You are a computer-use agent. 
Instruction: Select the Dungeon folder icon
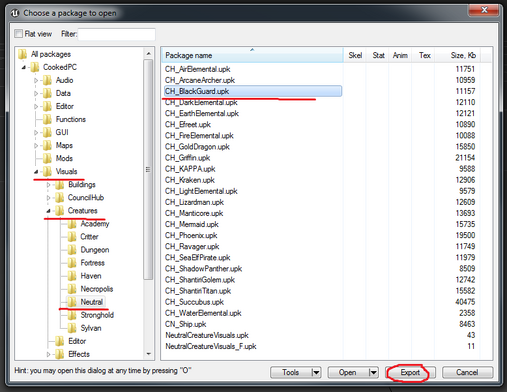click(x=72, y=250)
